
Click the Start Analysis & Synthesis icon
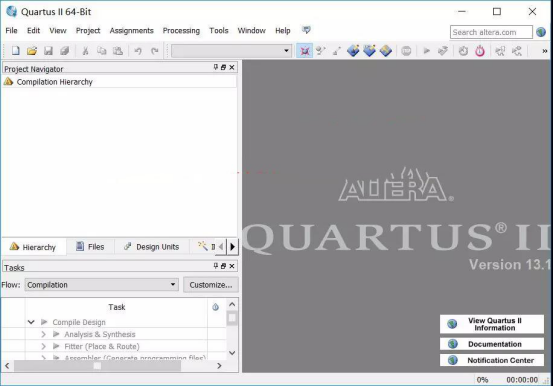(443, 51)
